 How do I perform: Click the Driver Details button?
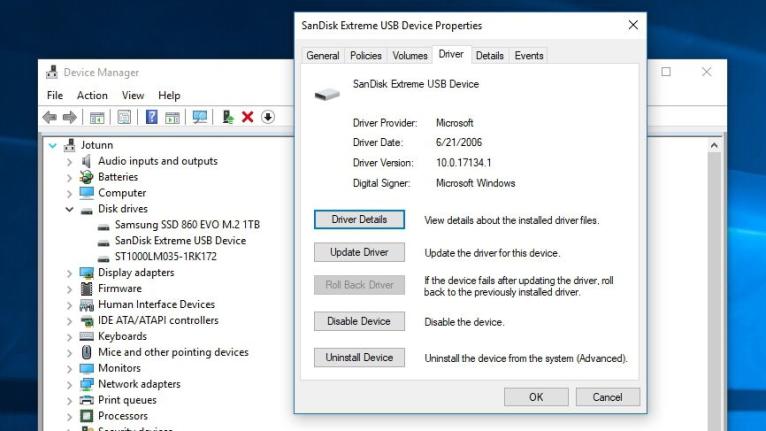[x=359, y=219]
